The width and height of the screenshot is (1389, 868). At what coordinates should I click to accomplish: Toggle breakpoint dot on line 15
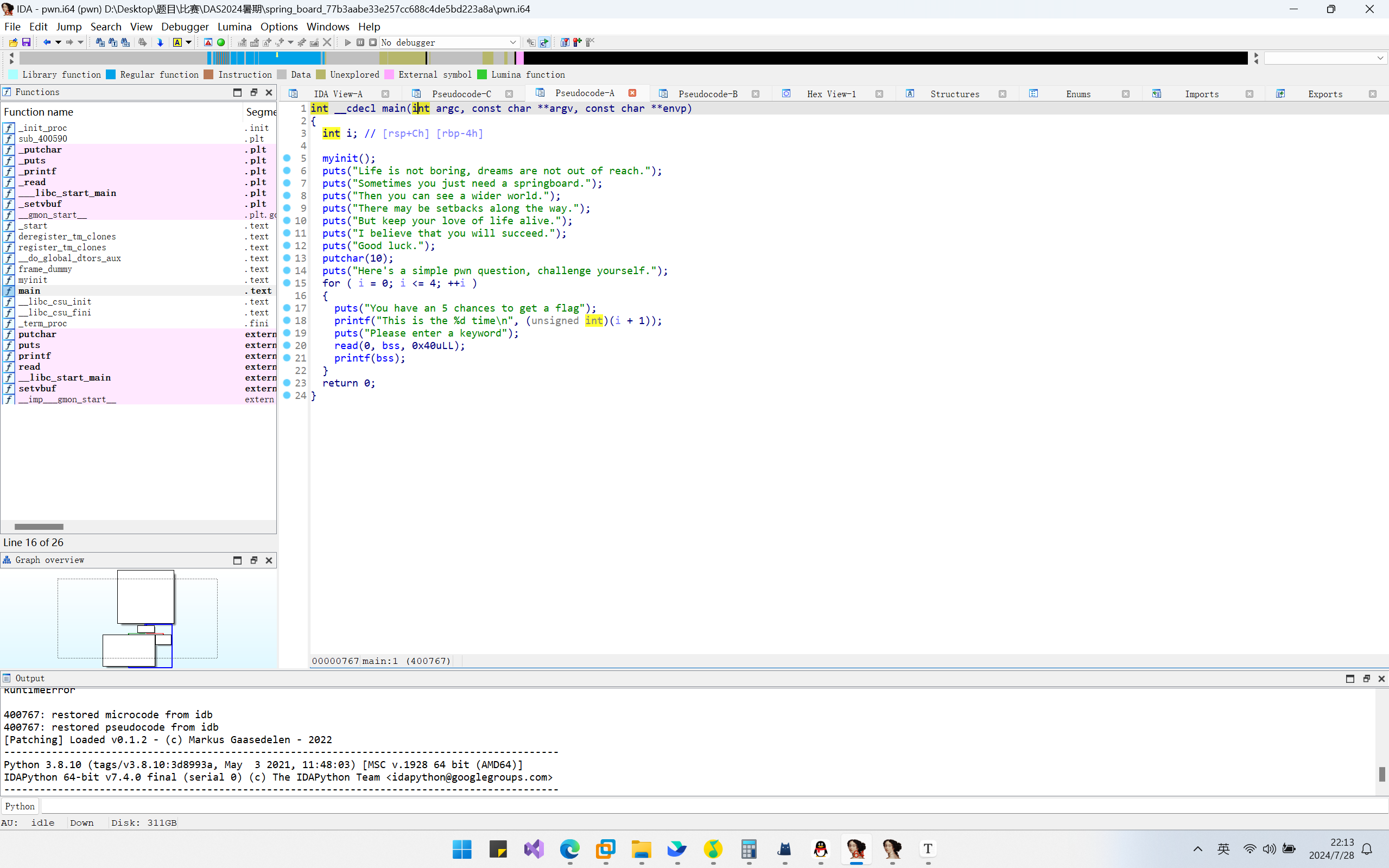pos(287,282)
